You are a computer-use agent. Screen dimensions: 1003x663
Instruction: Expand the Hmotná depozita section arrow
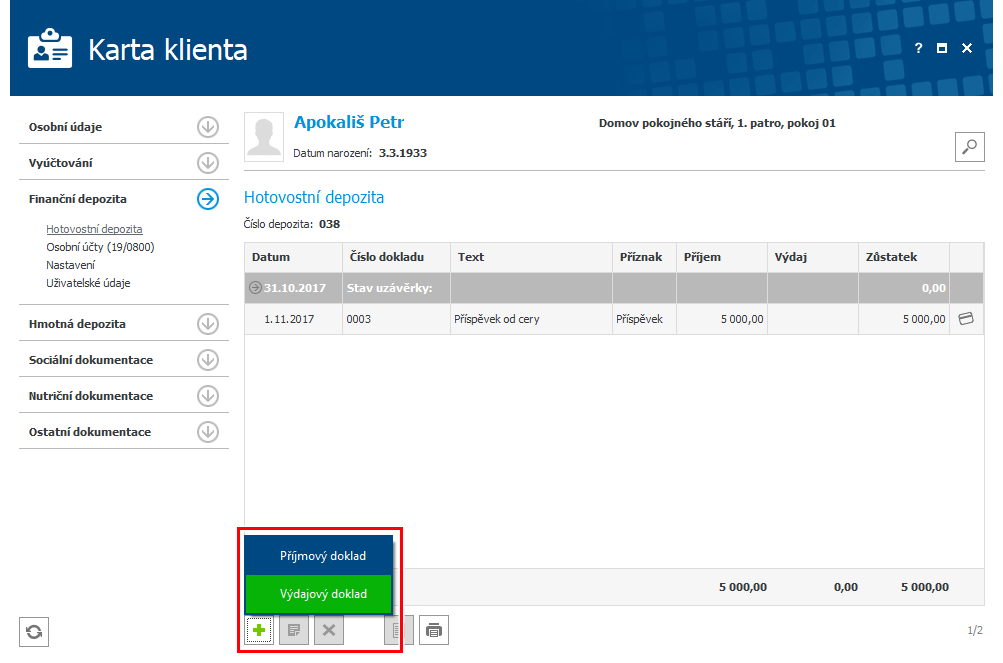coord(207,324)
